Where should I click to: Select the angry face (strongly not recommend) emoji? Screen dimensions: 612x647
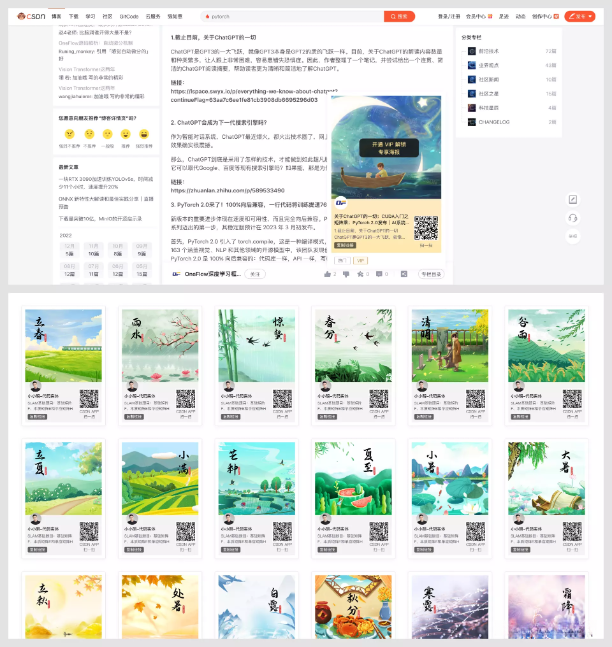point(70,134)
